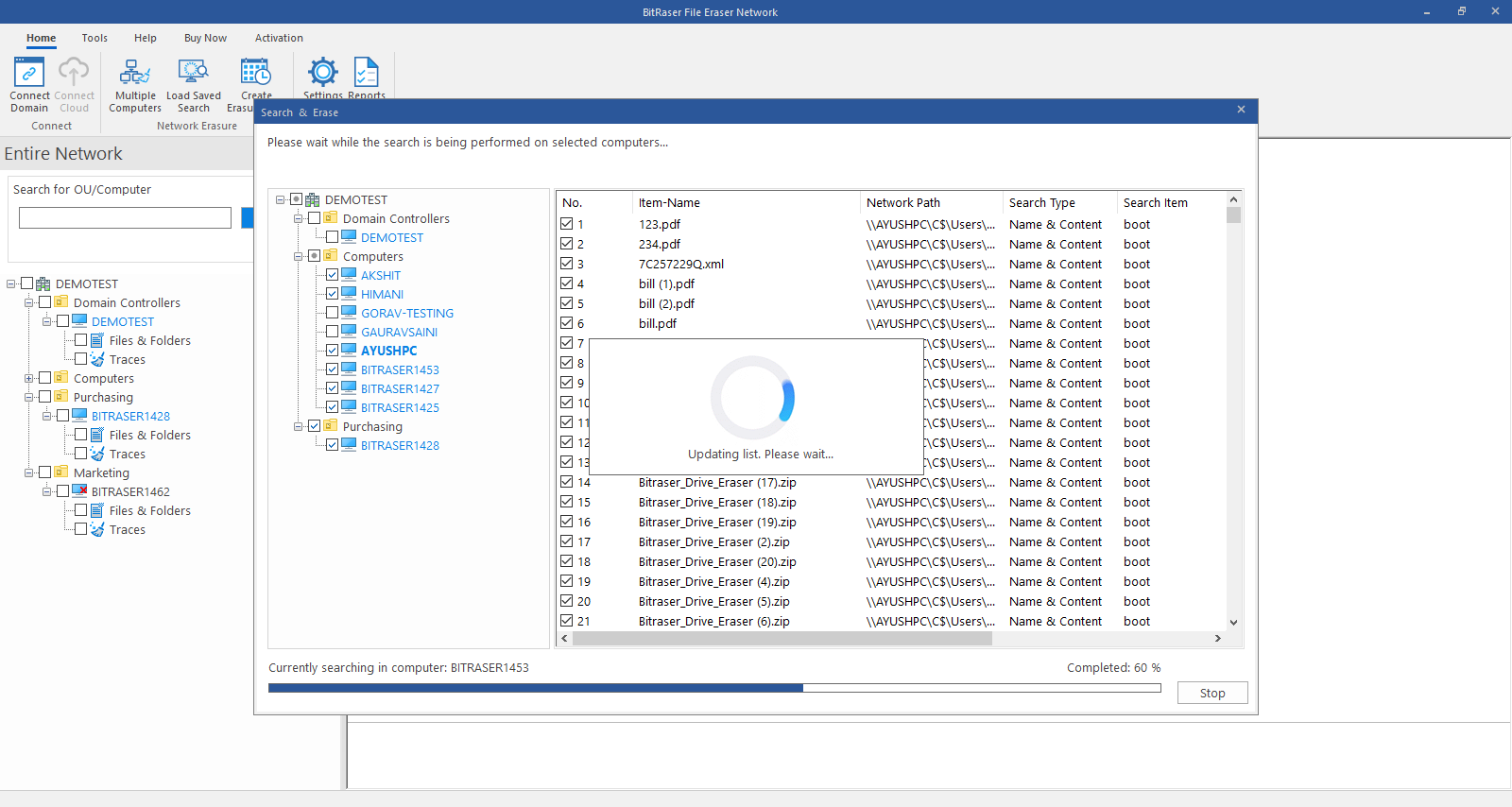The width and height of the screenshot is (1512, 807).
Task: Open the Reports icon
Action: pyautogui.click(x=366, y=72)
